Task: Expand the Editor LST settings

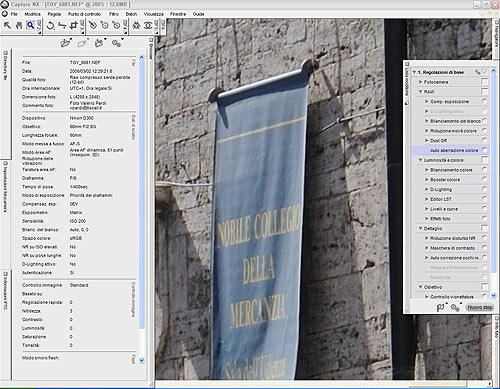Action: [426, 199]
